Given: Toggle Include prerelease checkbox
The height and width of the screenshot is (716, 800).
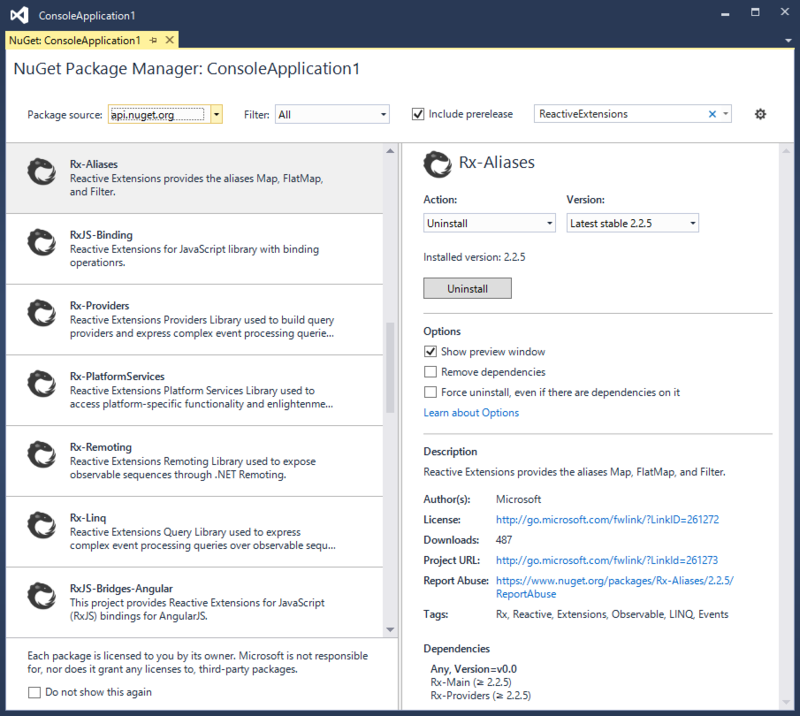Looking at the screenshot, I should click(x=418, y=114).
